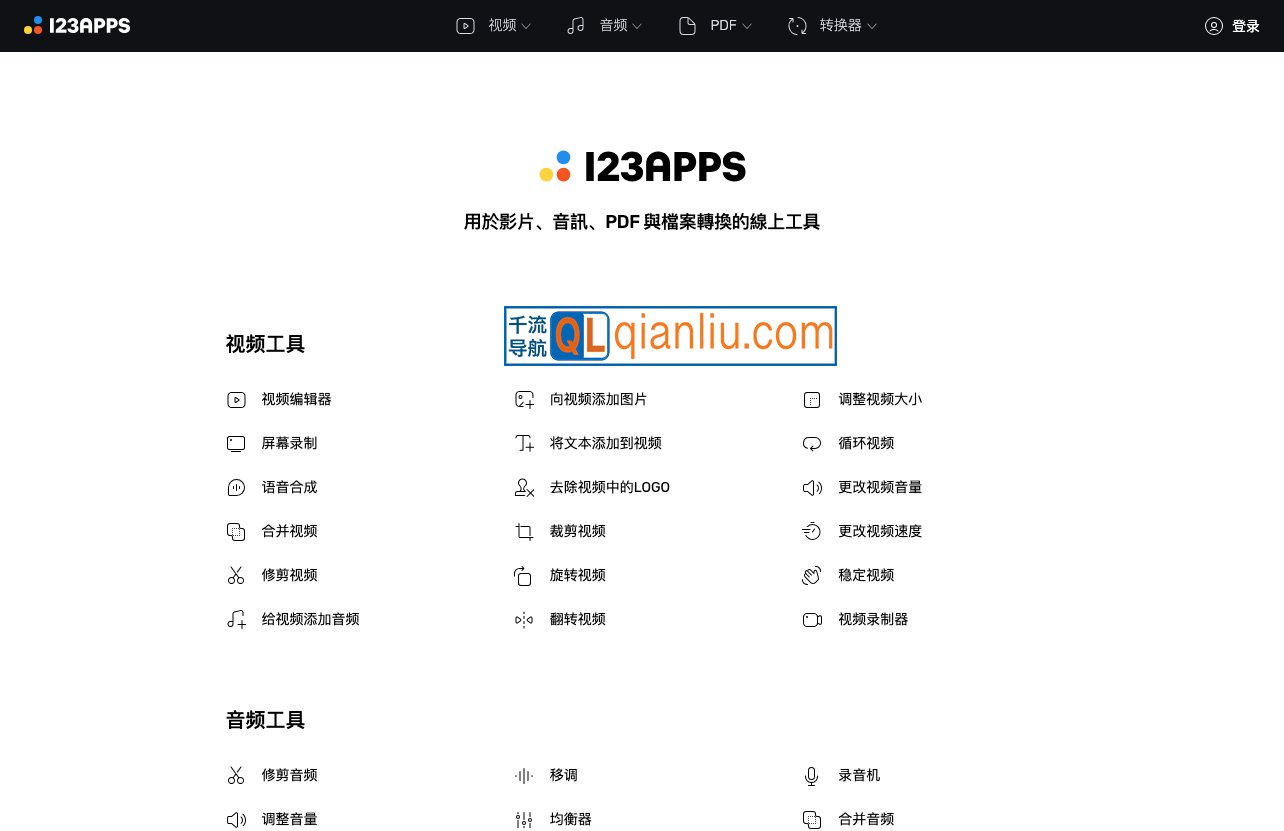The image size is (1284, 831).
Task: Open the 视频编辑器 tool
Action: (x=294, y=399)
